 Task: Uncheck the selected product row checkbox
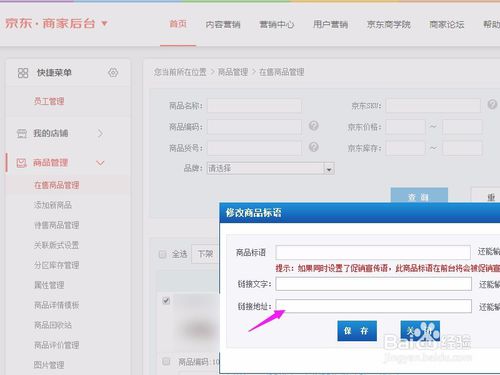click(166, 301)
